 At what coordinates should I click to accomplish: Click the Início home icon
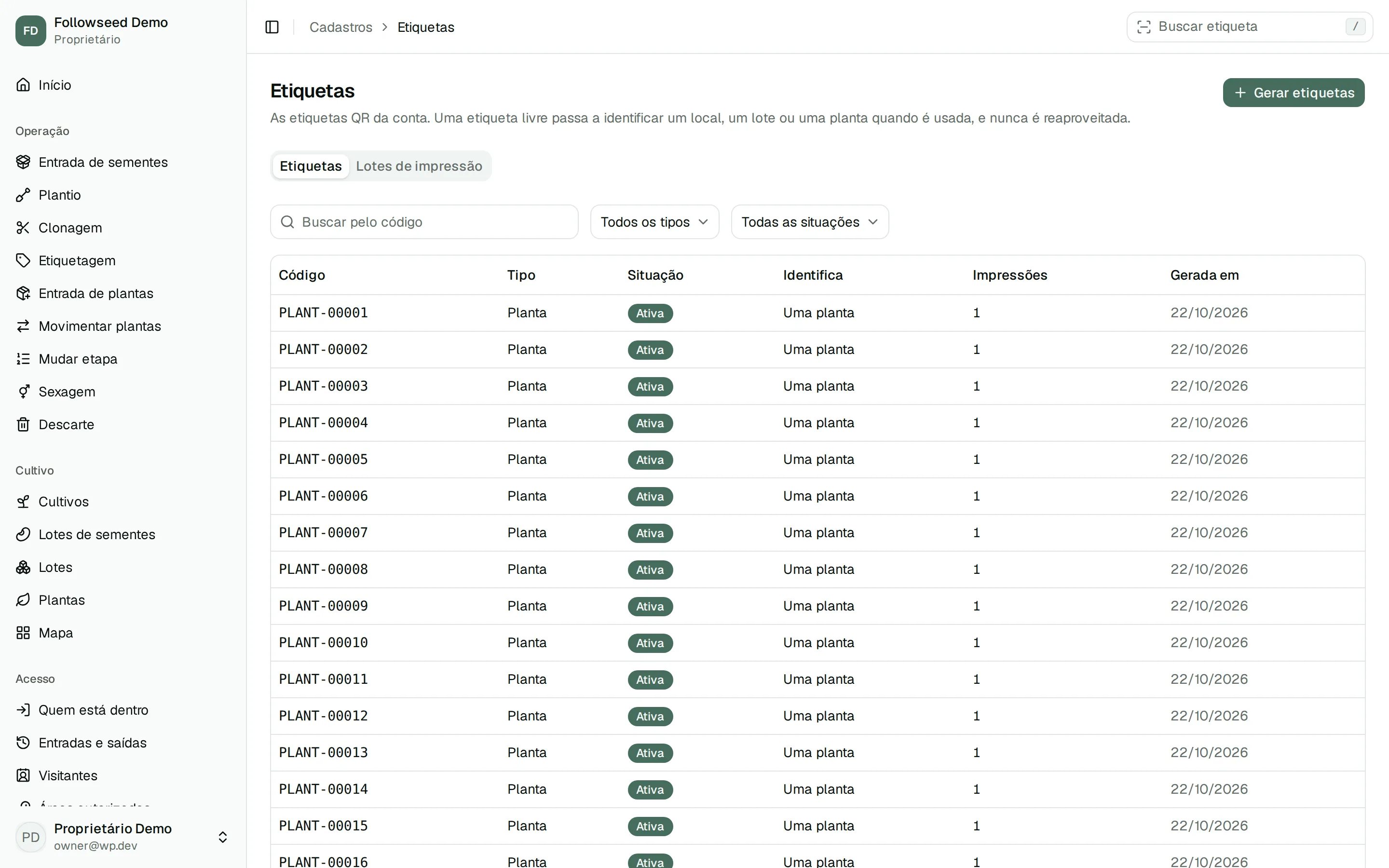(x=23, y=85)
